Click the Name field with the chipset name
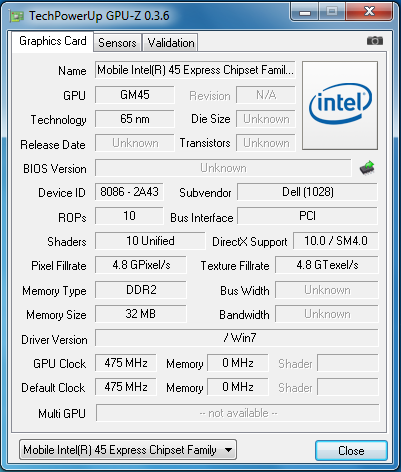Image resolution: width=401 pixels, height=472 pixels. click(x=195, y=70)
